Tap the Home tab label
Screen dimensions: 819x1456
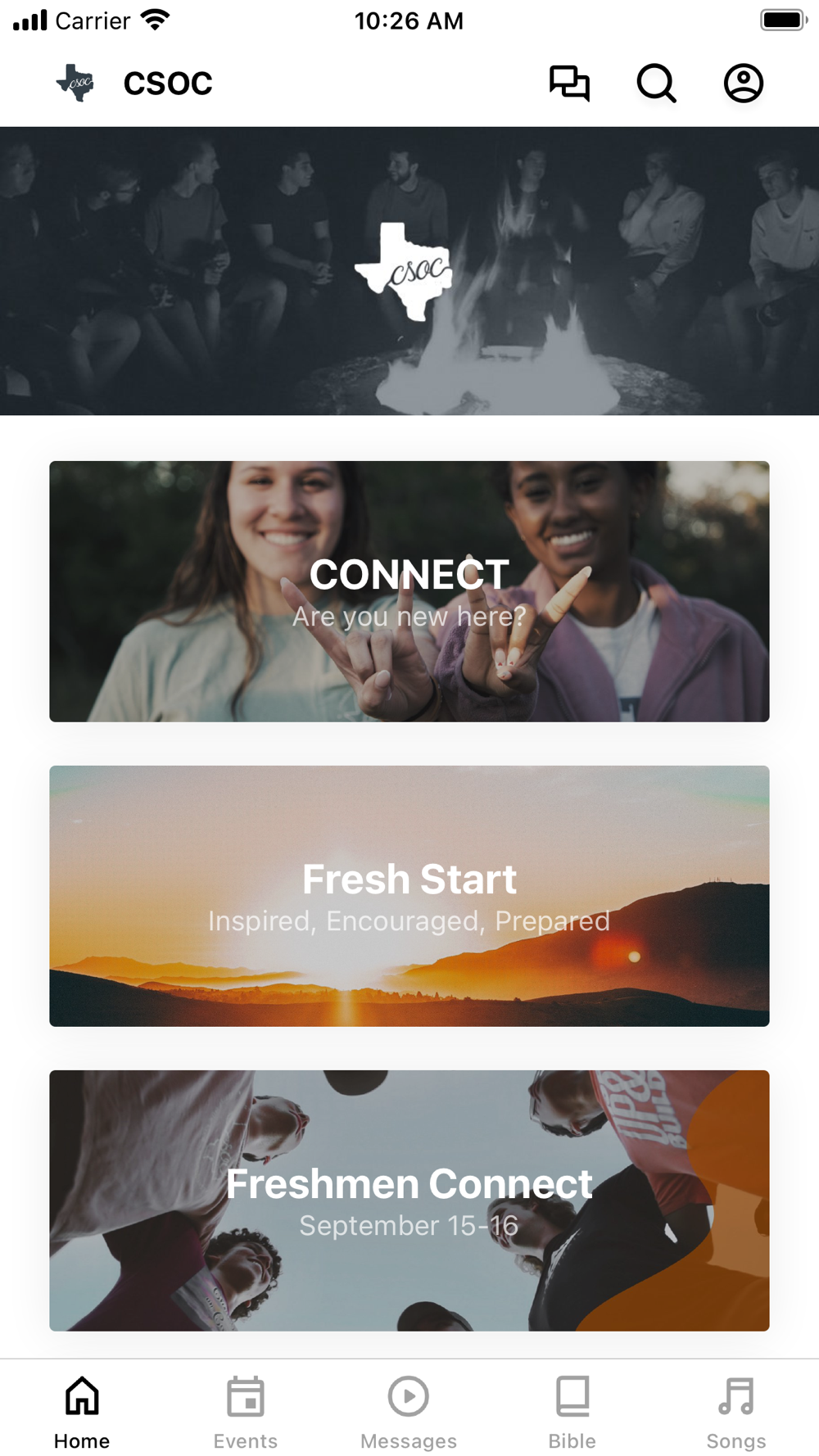click(x=82, y=1440)
